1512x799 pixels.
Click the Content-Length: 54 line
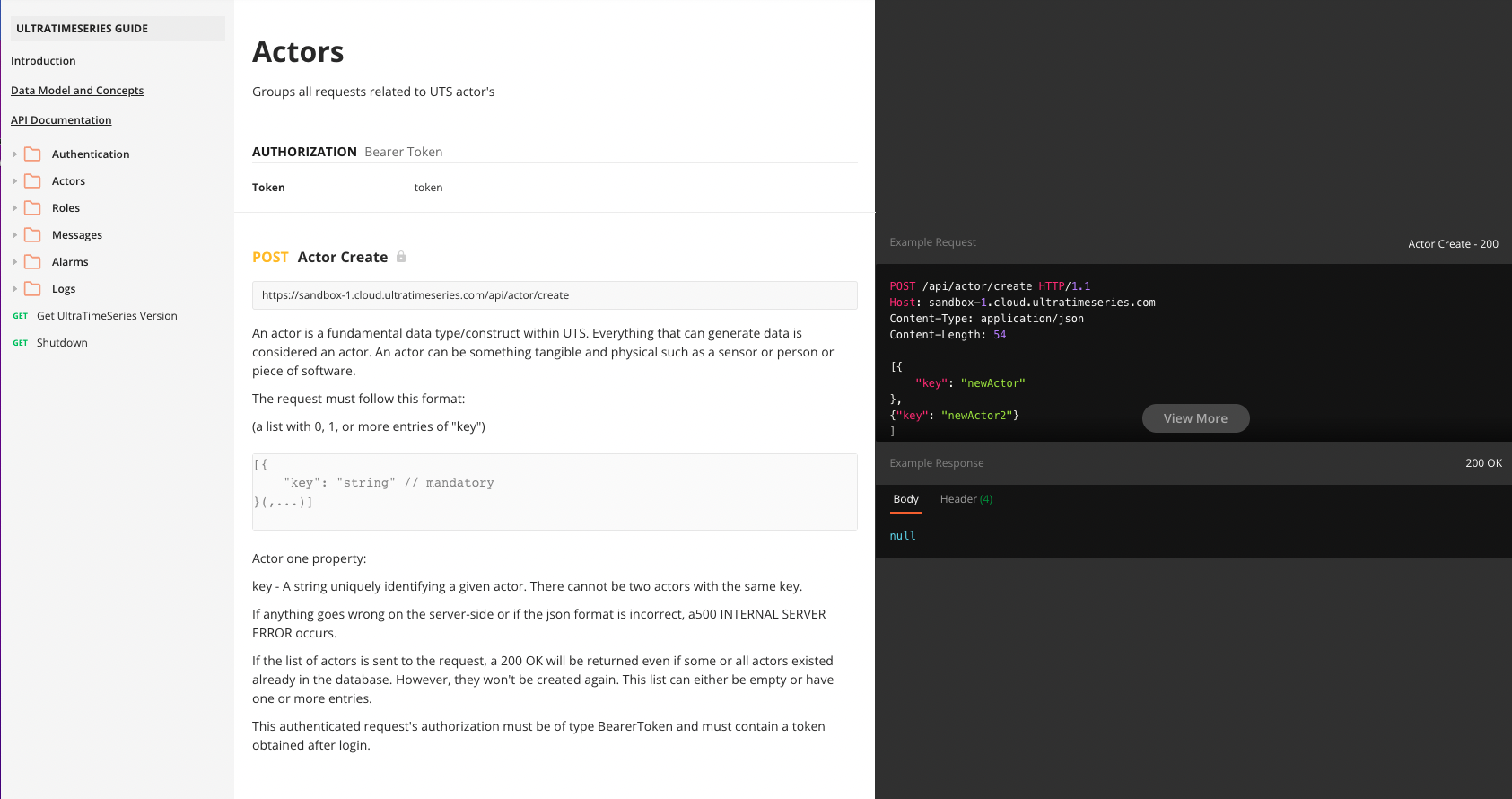pos(948,335)
